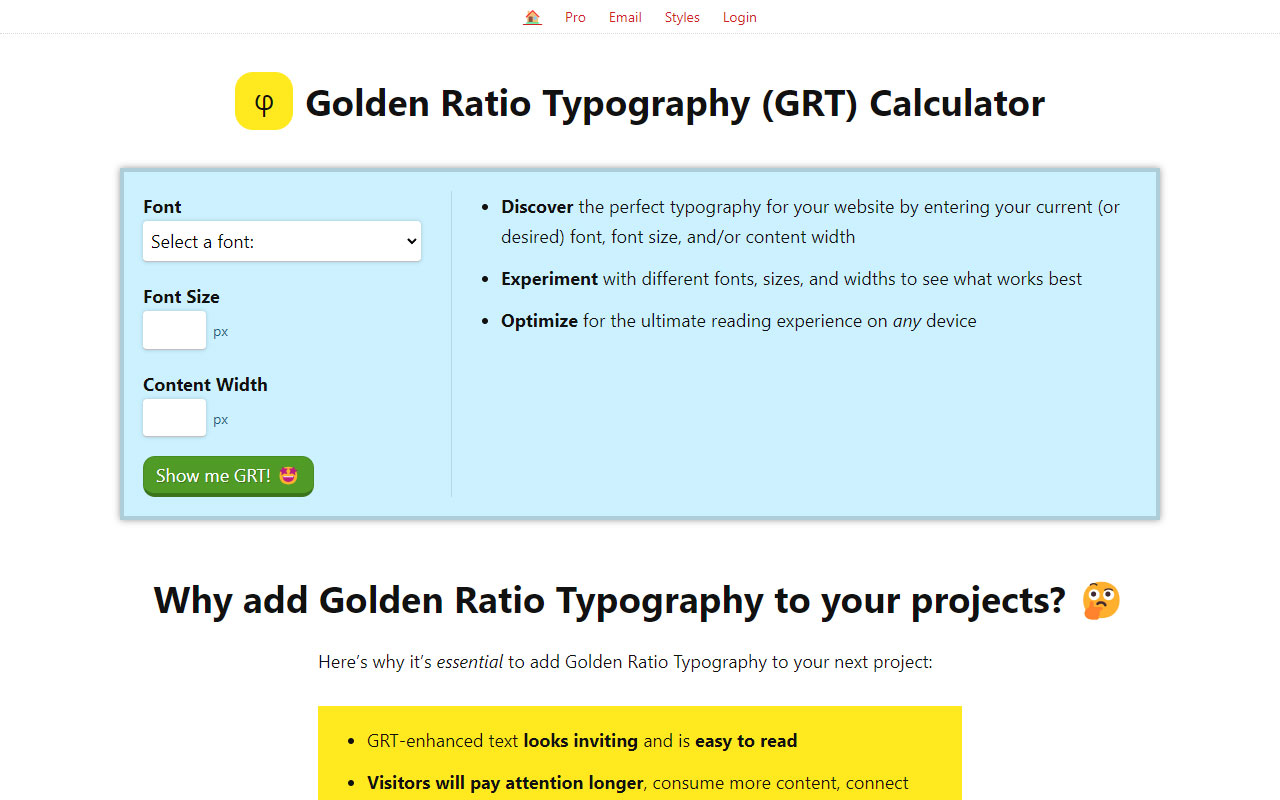1280x800 pixels.
Task: Click the yellow φ logo beside the page title
Action: (263, 100)
